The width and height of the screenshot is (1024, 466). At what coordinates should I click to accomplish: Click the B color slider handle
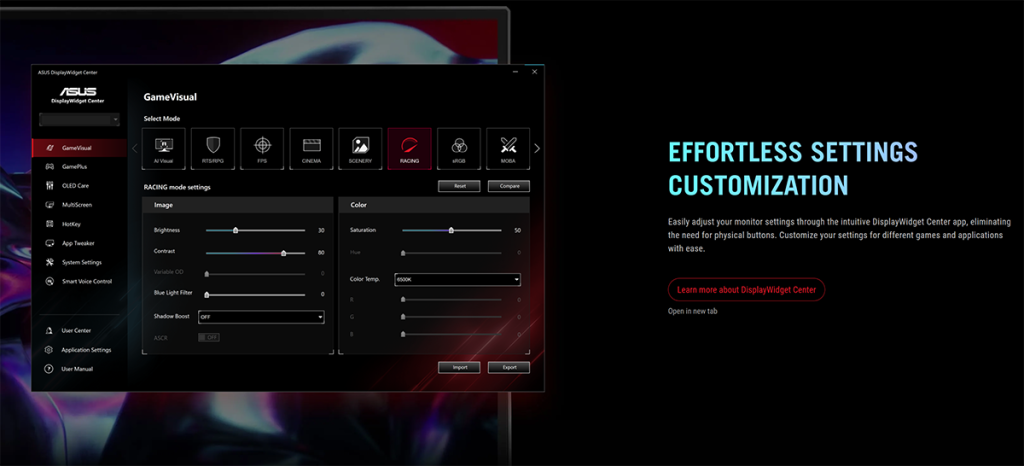pos(403,334)
